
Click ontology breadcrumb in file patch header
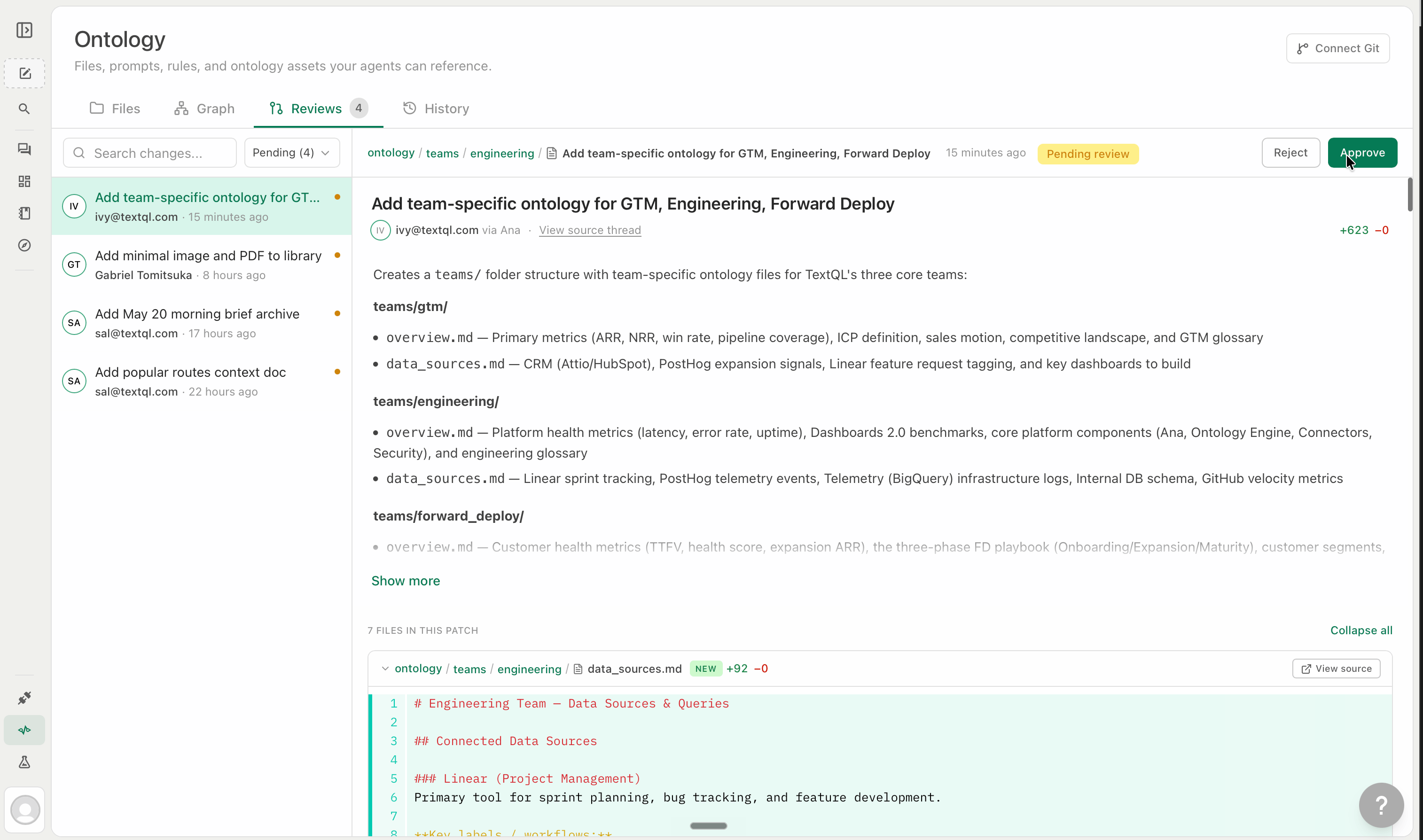[418, 669]
